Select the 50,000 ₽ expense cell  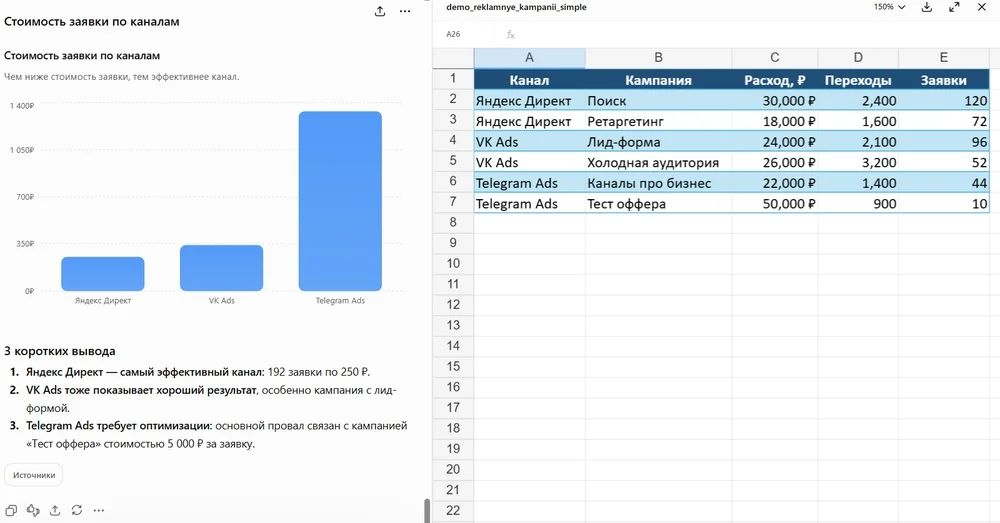(x=775, y=204)
